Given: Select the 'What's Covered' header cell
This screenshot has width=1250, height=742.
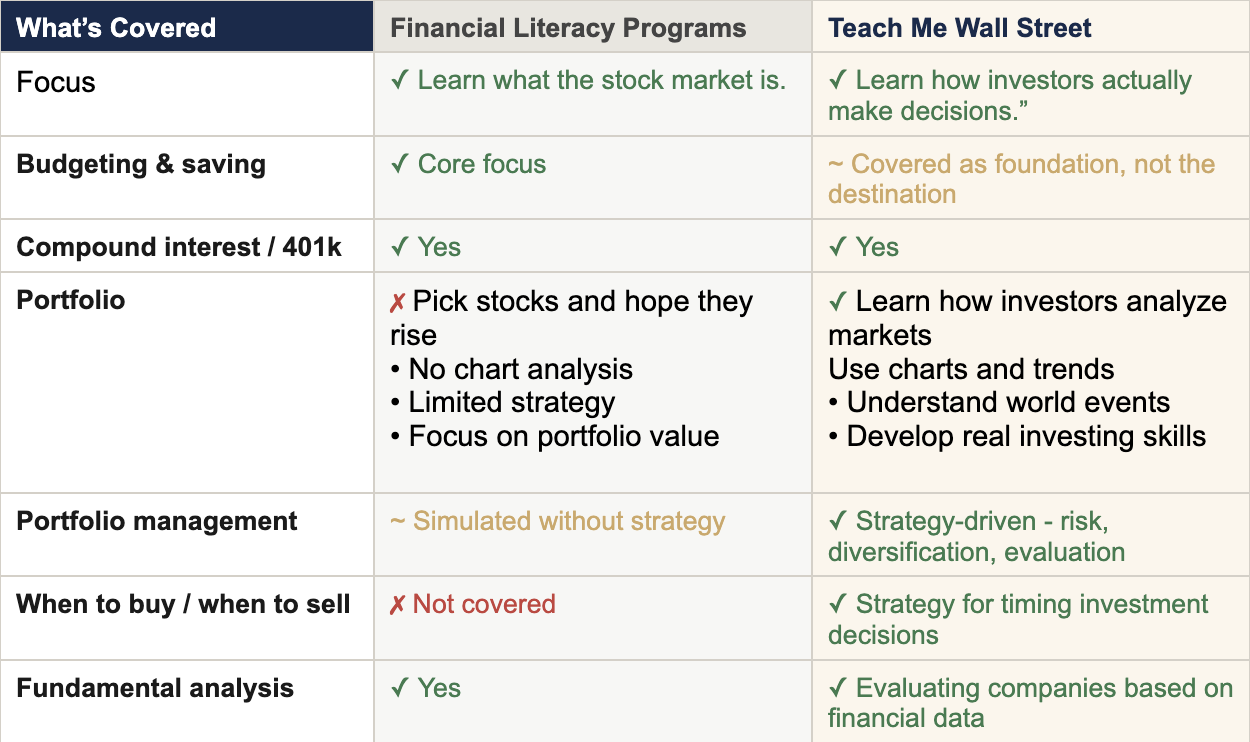Looking at the screenshot, I should click(x=187, y=27).
